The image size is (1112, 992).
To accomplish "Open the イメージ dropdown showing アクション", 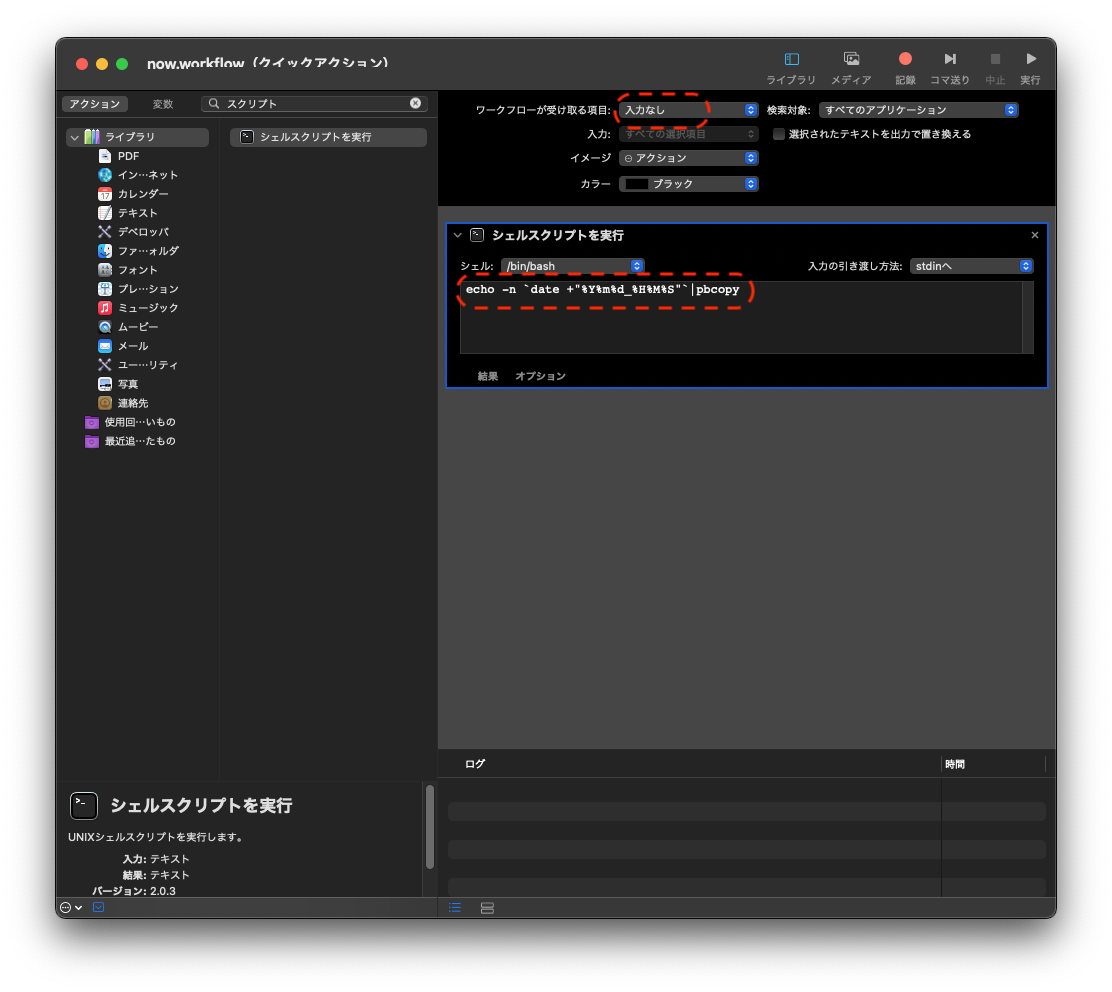I will pos(689,158).
